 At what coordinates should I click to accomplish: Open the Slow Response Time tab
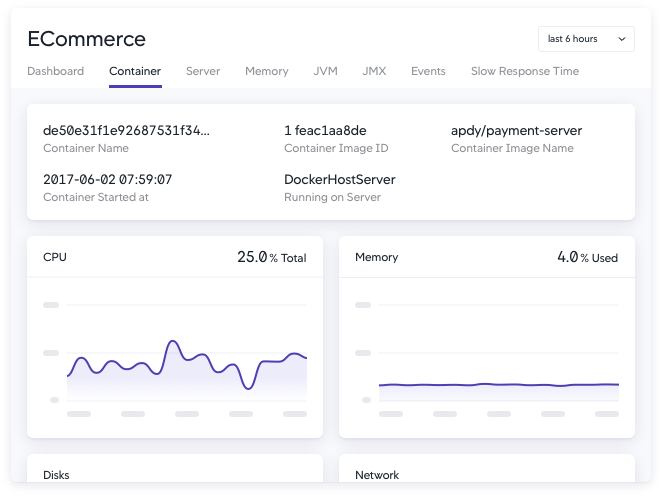(x=524, y=71)
